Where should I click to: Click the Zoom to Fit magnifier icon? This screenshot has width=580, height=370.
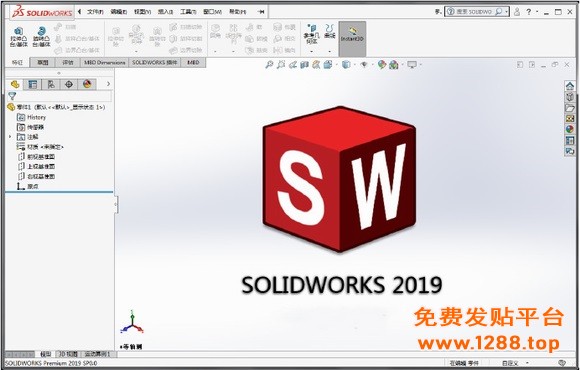[269, 65]
